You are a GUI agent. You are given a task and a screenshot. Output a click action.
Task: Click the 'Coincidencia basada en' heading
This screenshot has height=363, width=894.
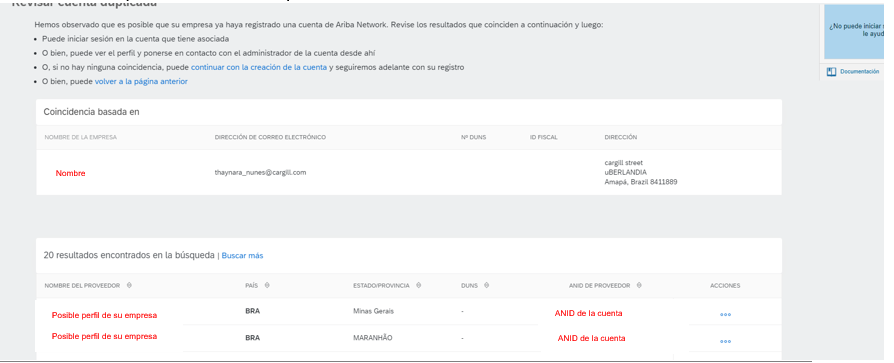[91, 112]
